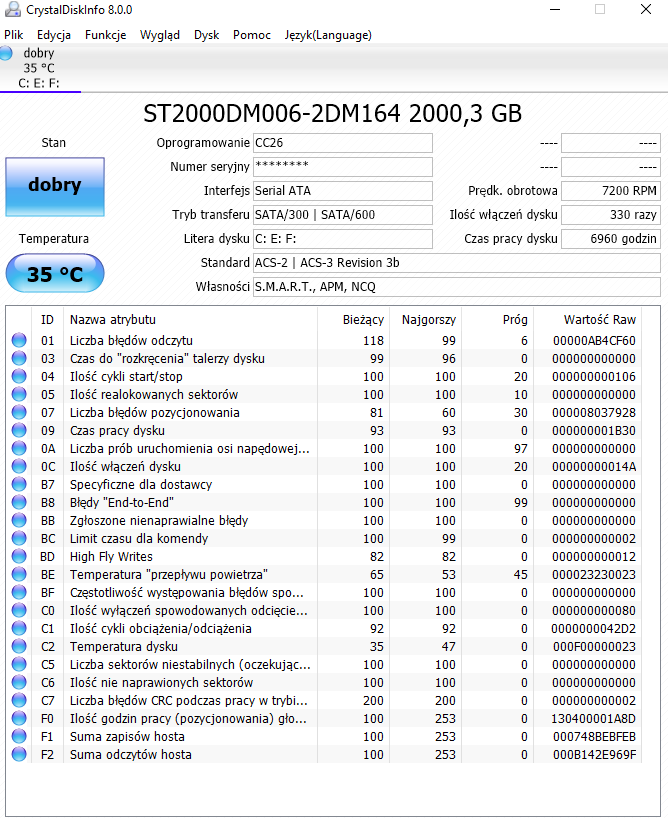Click status orb for attribute 05 reallocated sectors
668x818 pixels.
(19, 394)
